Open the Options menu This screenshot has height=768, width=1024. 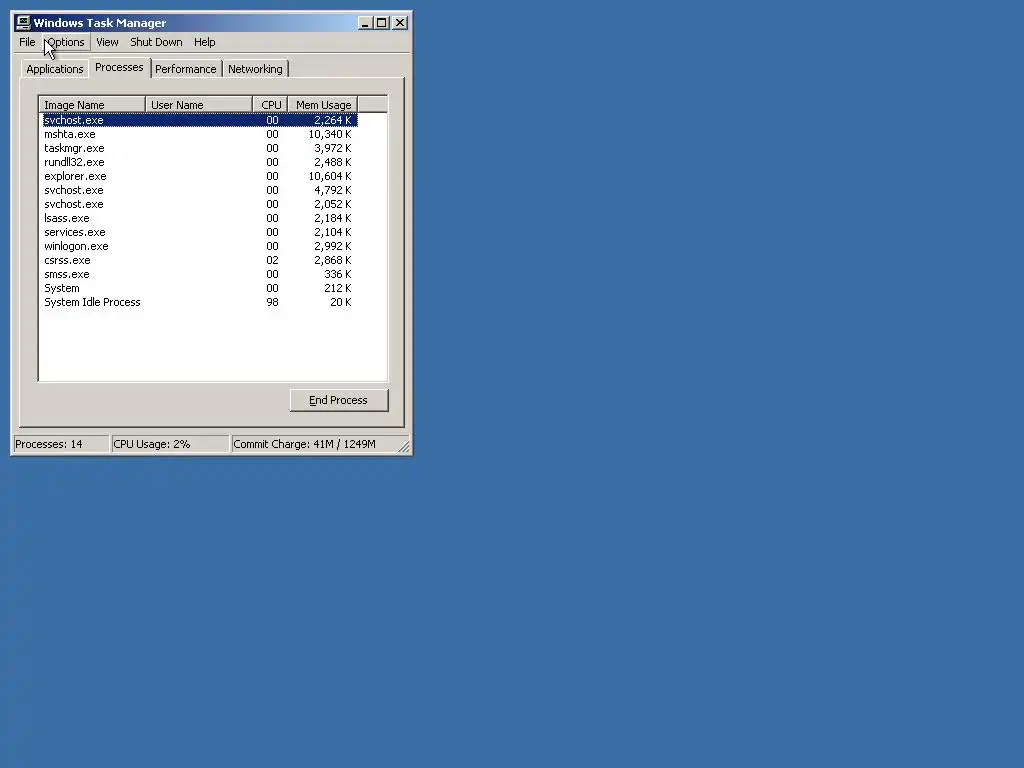click(65, 42)
